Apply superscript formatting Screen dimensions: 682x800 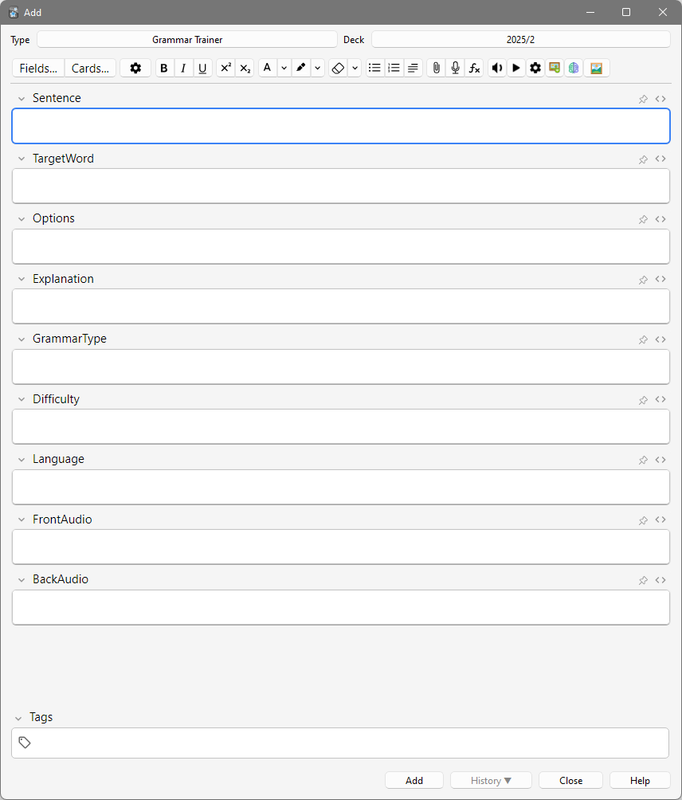coord(225,68)
